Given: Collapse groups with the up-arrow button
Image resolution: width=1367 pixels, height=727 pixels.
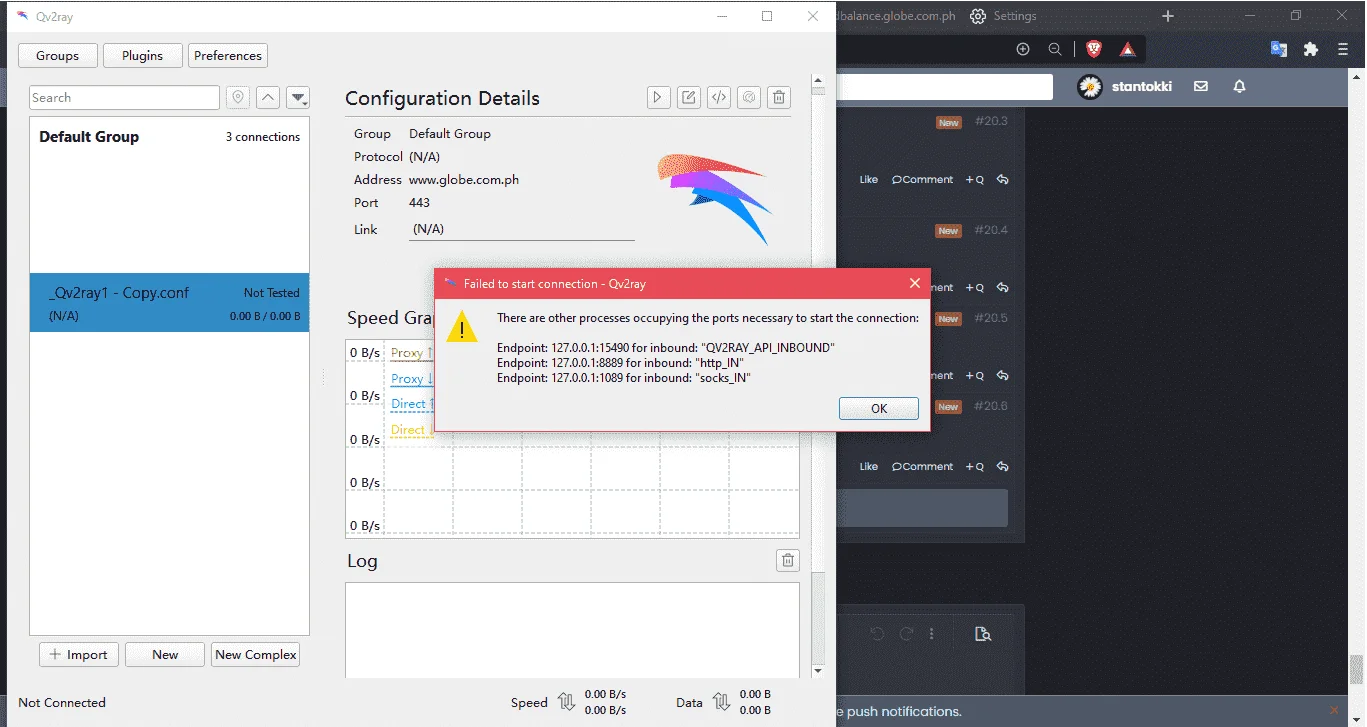Looking at the screenshot, I should [268, 97].
